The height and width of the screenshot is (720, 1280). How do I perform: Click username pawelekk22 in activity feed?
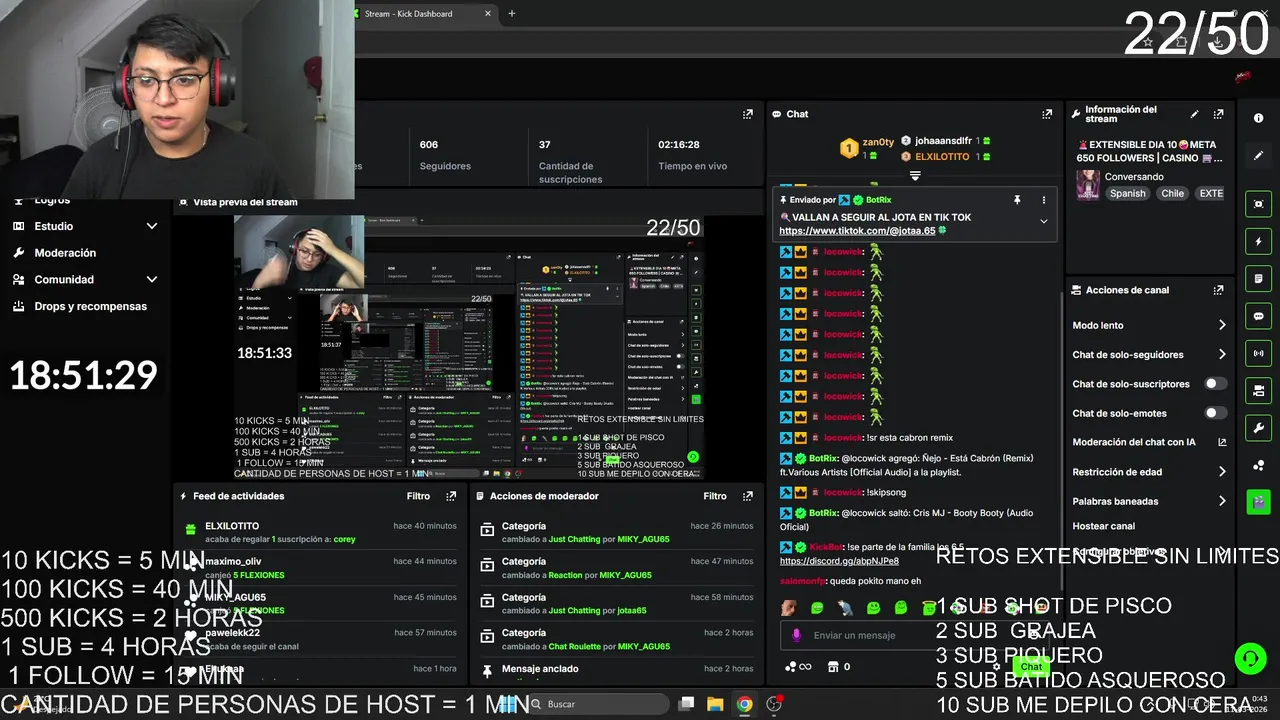232,633
